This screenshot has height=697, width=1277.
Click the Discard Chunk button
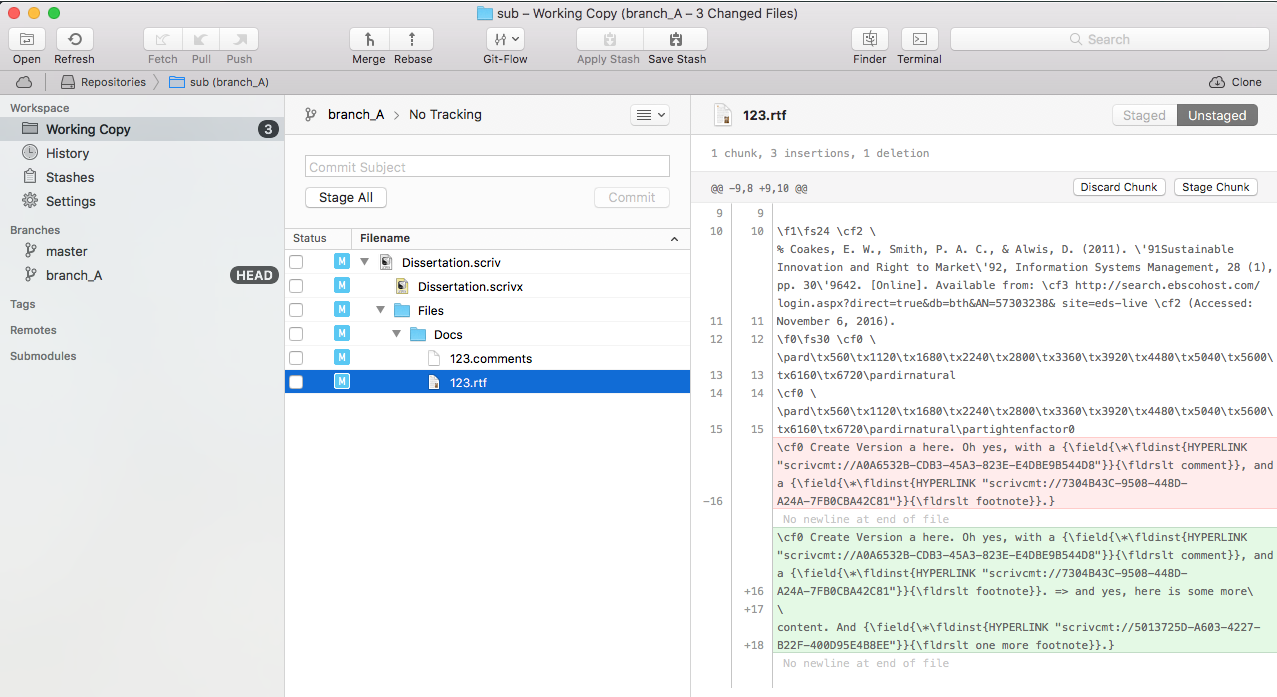click(1119, 187)
